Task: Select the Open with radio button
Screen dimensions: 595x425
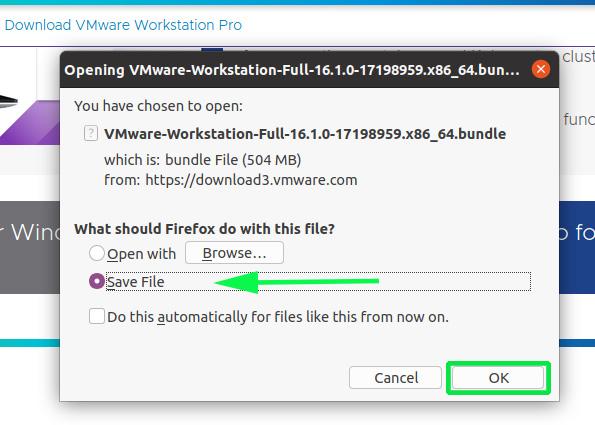Action: point(97,253)
